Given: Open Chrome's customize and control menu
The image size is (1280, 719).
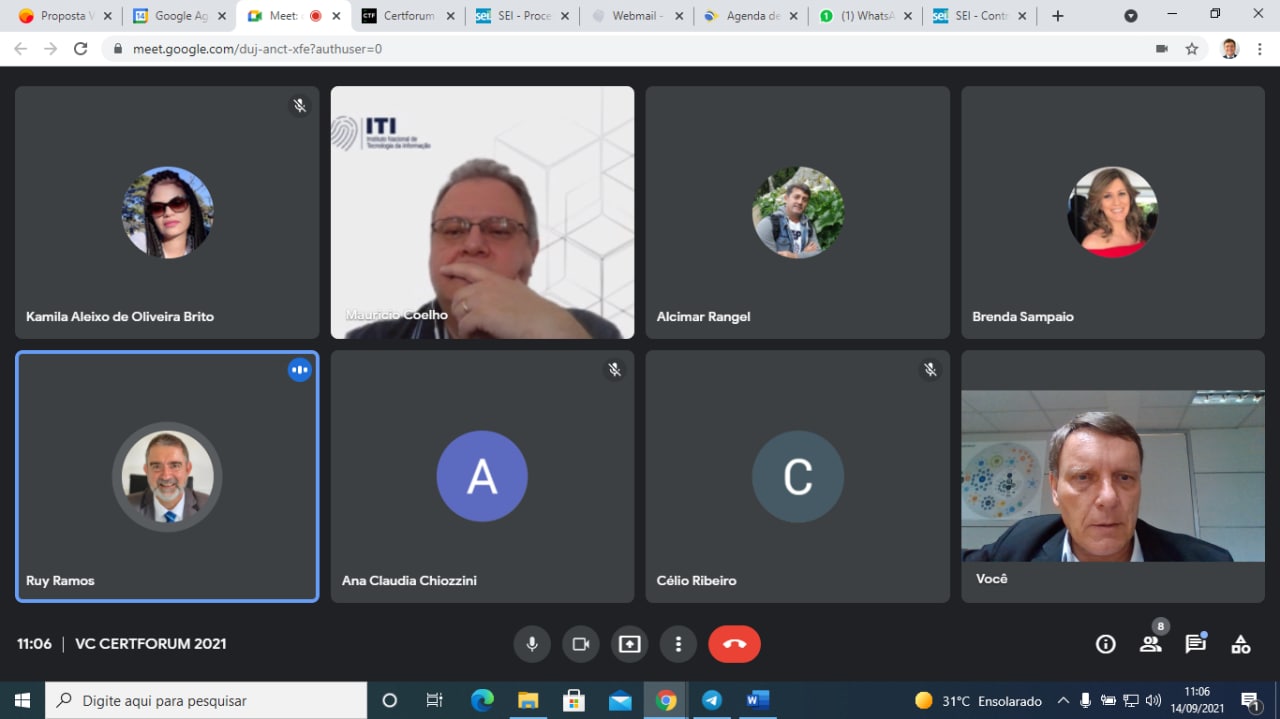Looking at the screenshot, I should point(1259,46).
